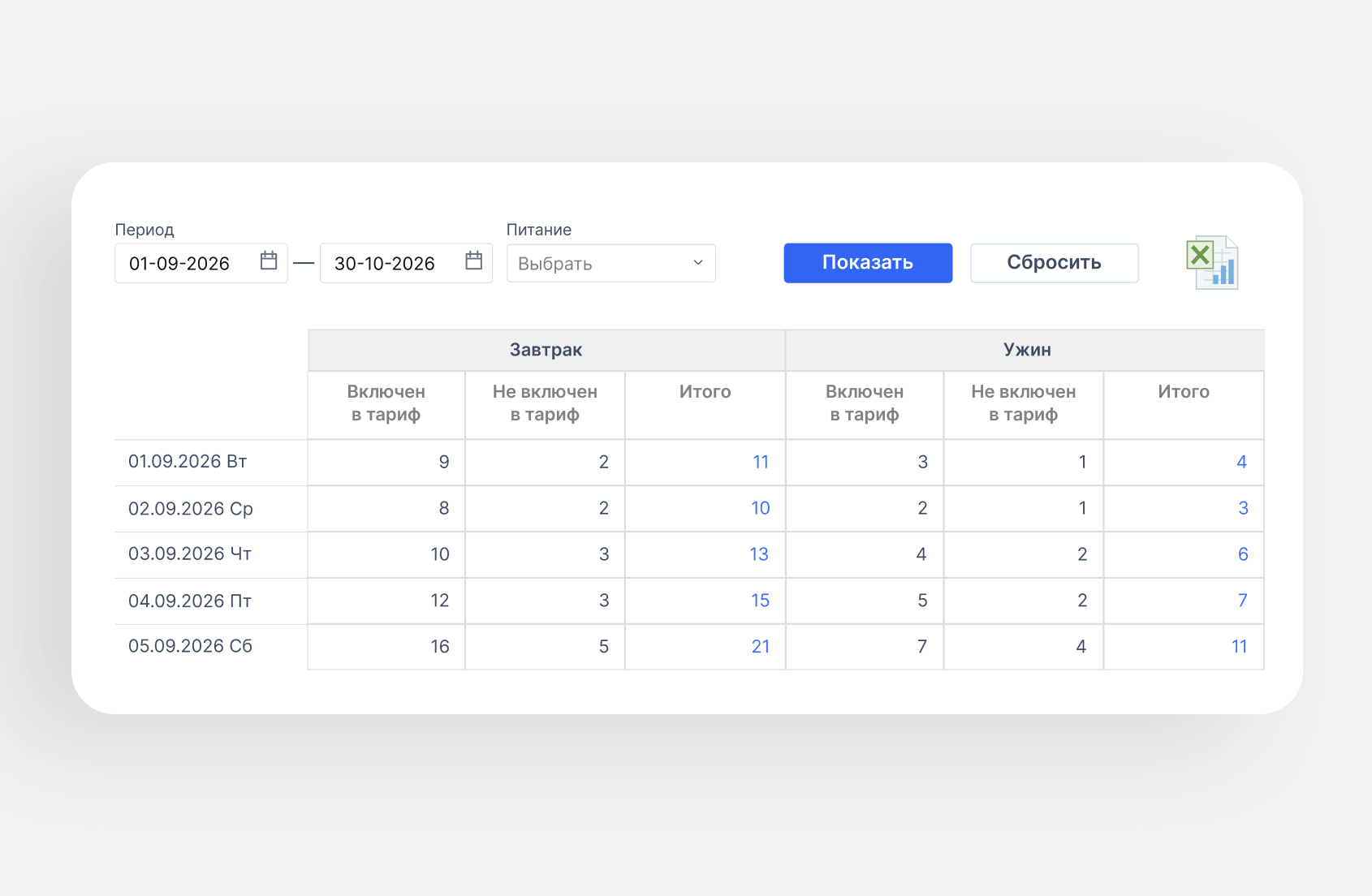Open Завтрак total 11 for 01.09.2026
This screenshot has width=1372, height=896.
761,462
